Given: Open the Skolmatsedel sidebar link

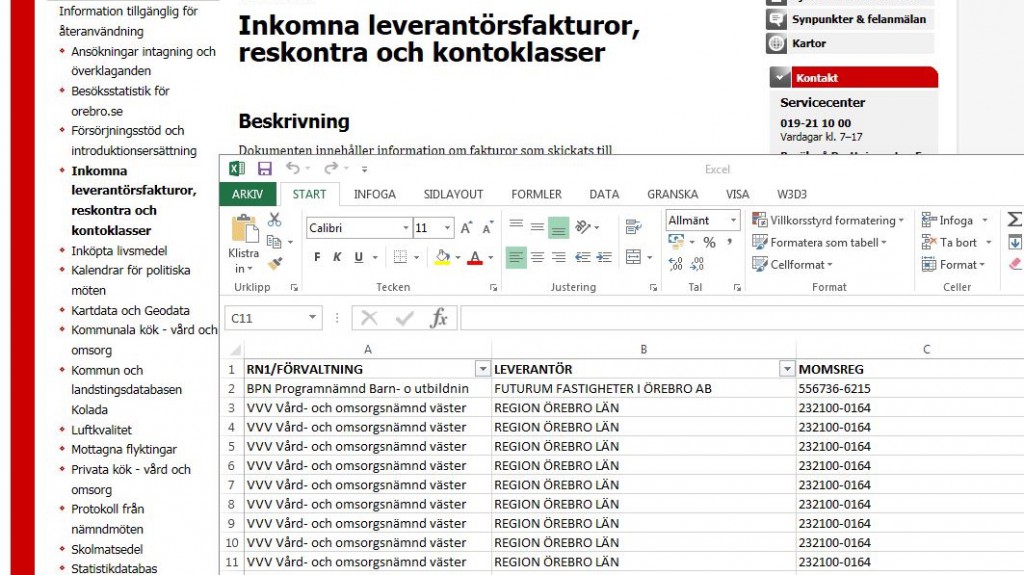Looking at the screenshot, I should click(106, 550).
